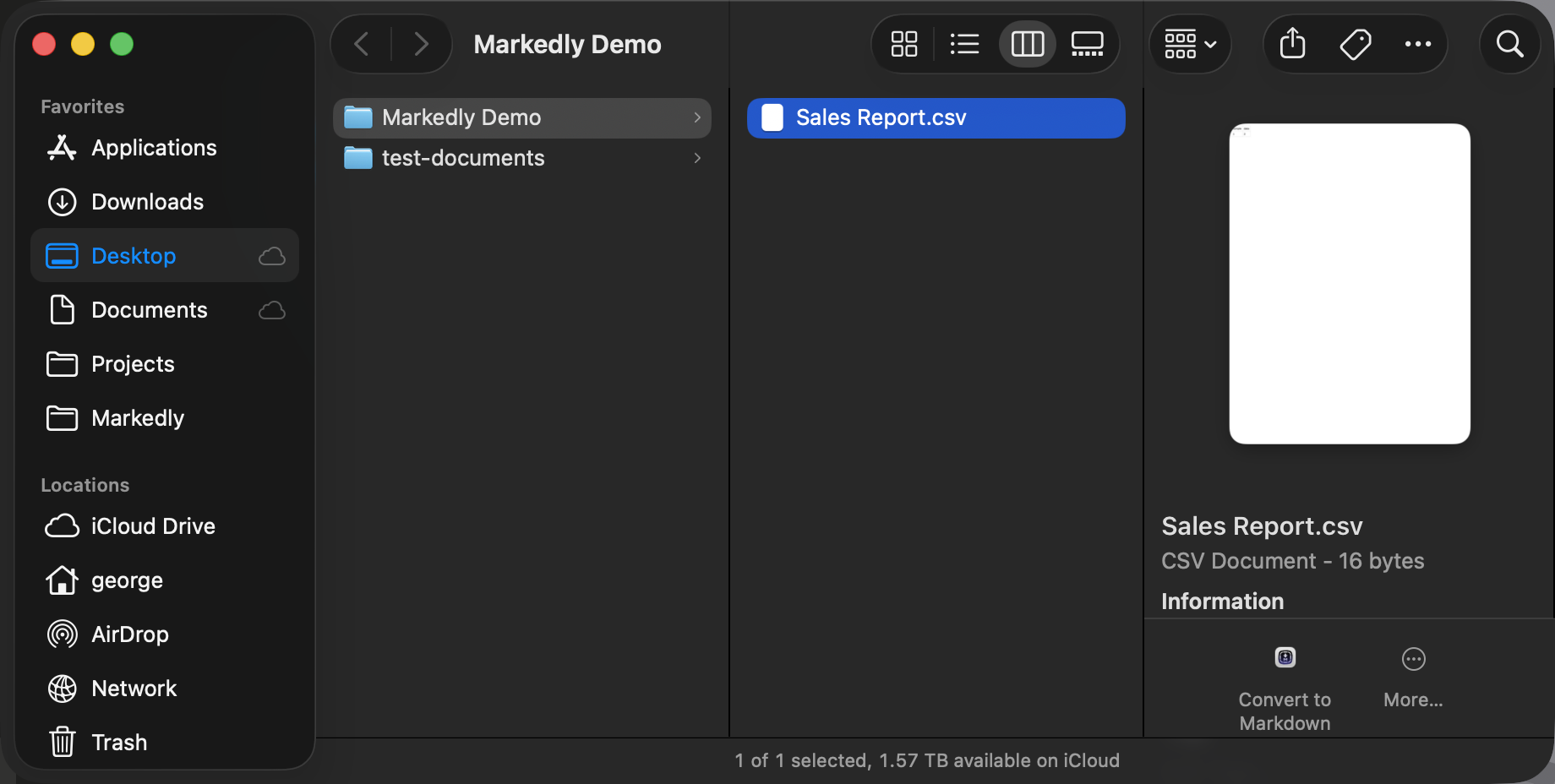Select Desktop in the sidebar
The height and width of the screenshot is (784, 1555).
tap(165, 256)
